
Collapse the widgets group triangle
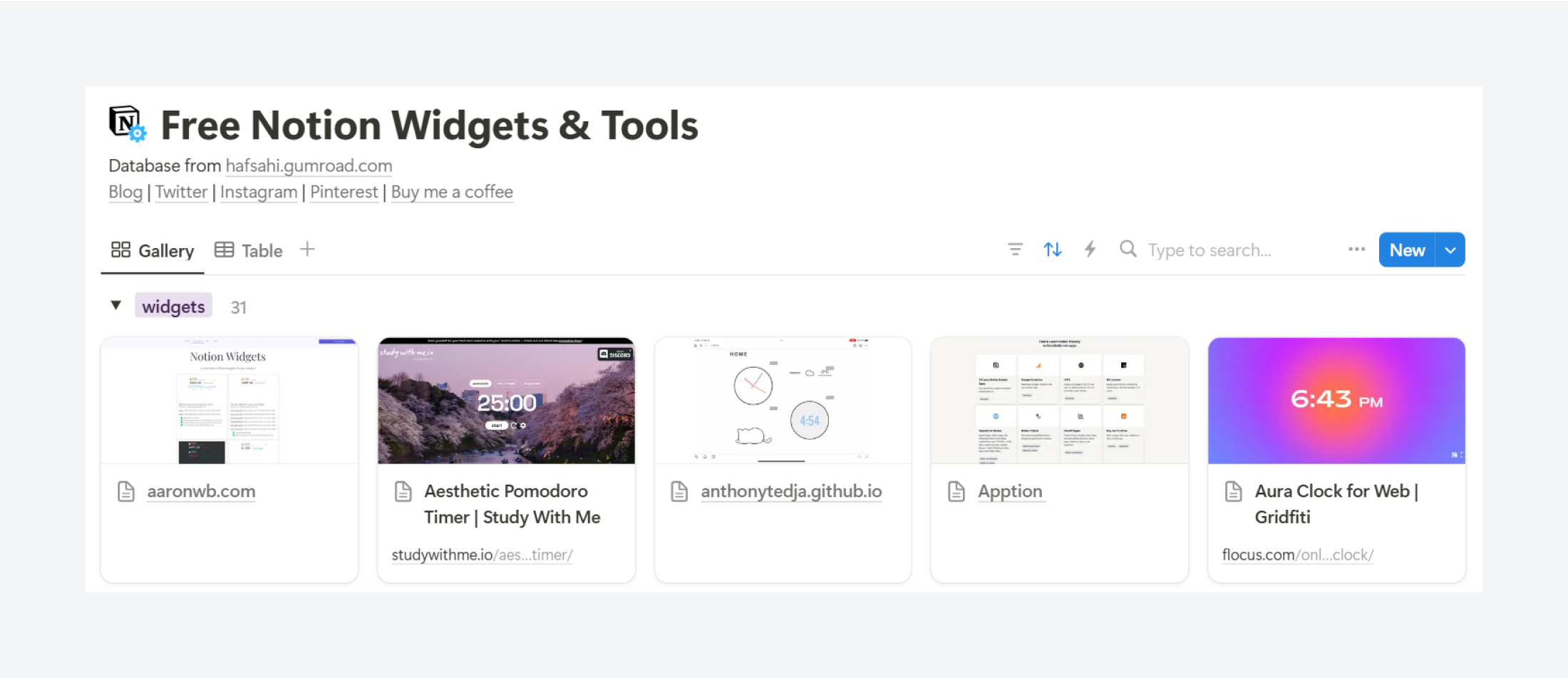coord(116,306)
